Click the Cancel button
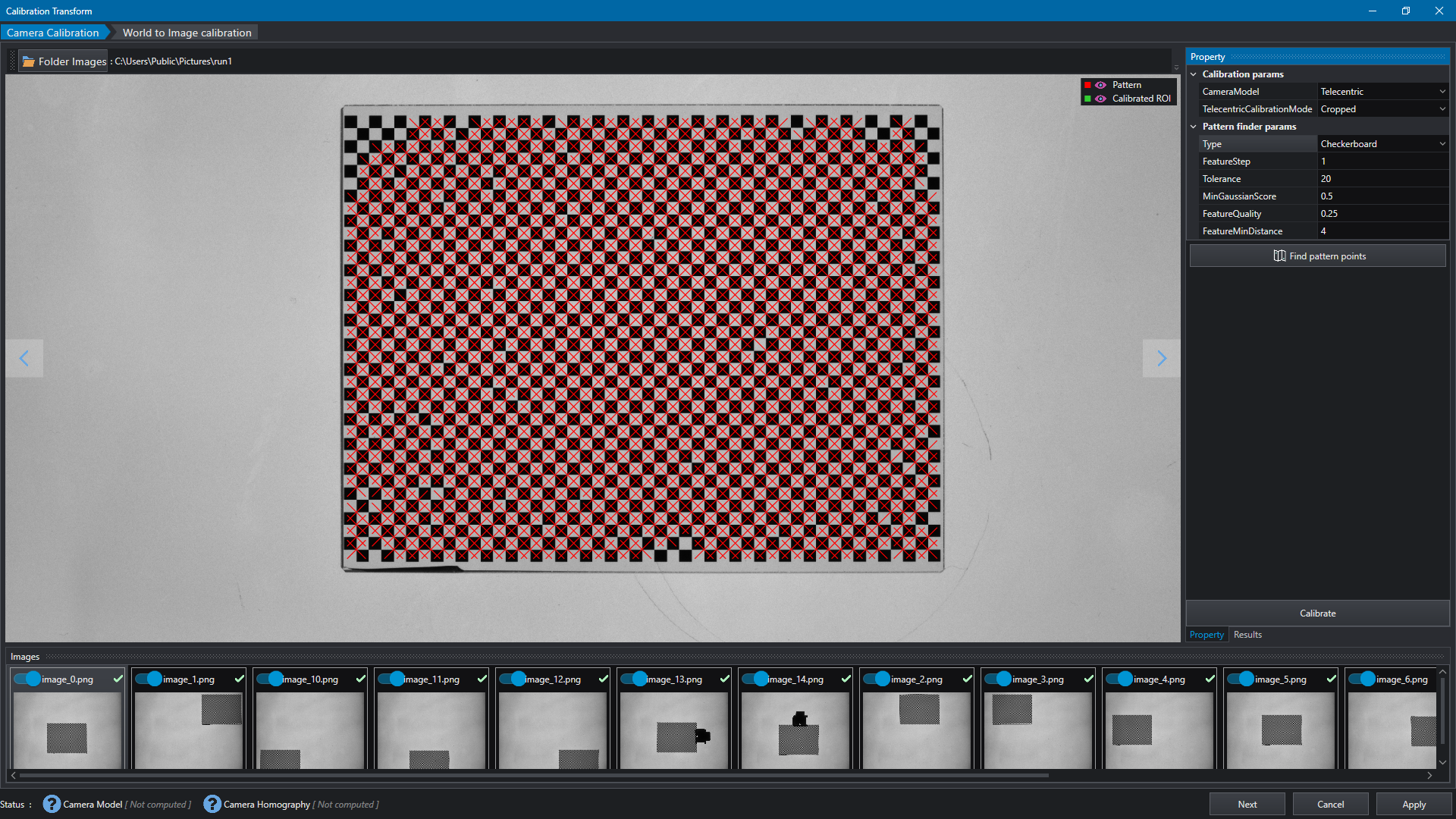Image resolution: width=1456 pixels, height=819 pixels. click(x=1331, y=805)
